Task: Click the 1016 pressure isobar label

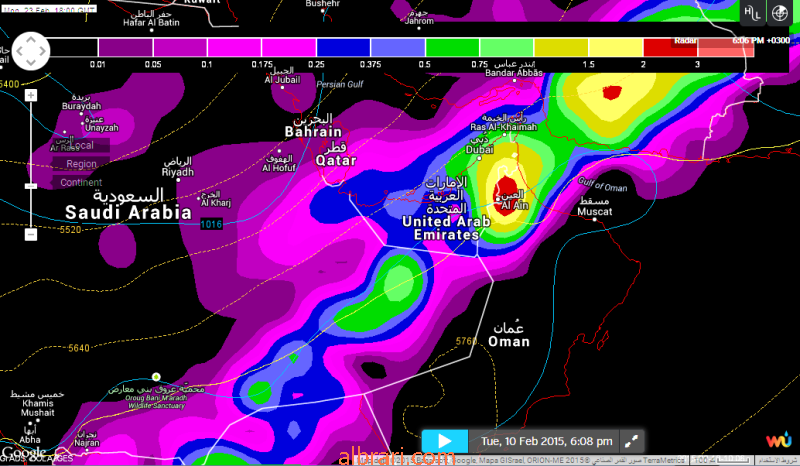Action: 211,224
